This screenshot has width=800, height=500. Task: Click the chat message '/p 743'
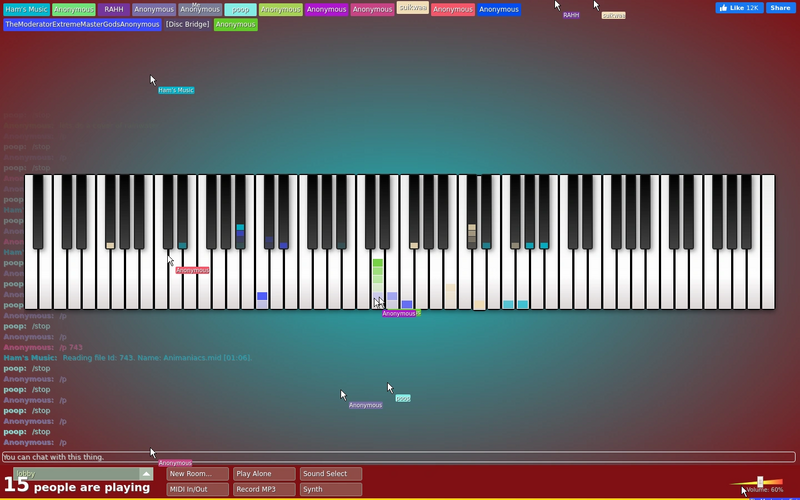click(71, 347)
